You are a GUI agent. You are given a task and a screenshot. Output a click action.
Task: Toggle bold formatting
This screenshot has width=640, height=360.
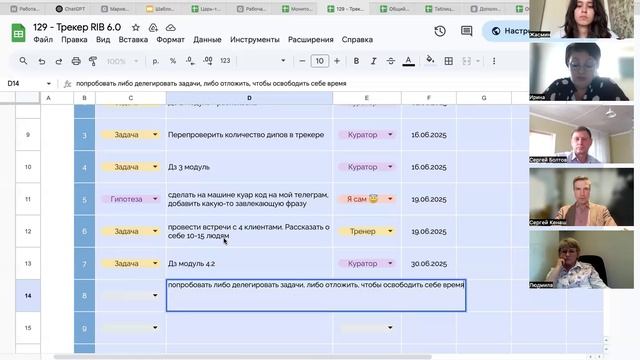356,61
